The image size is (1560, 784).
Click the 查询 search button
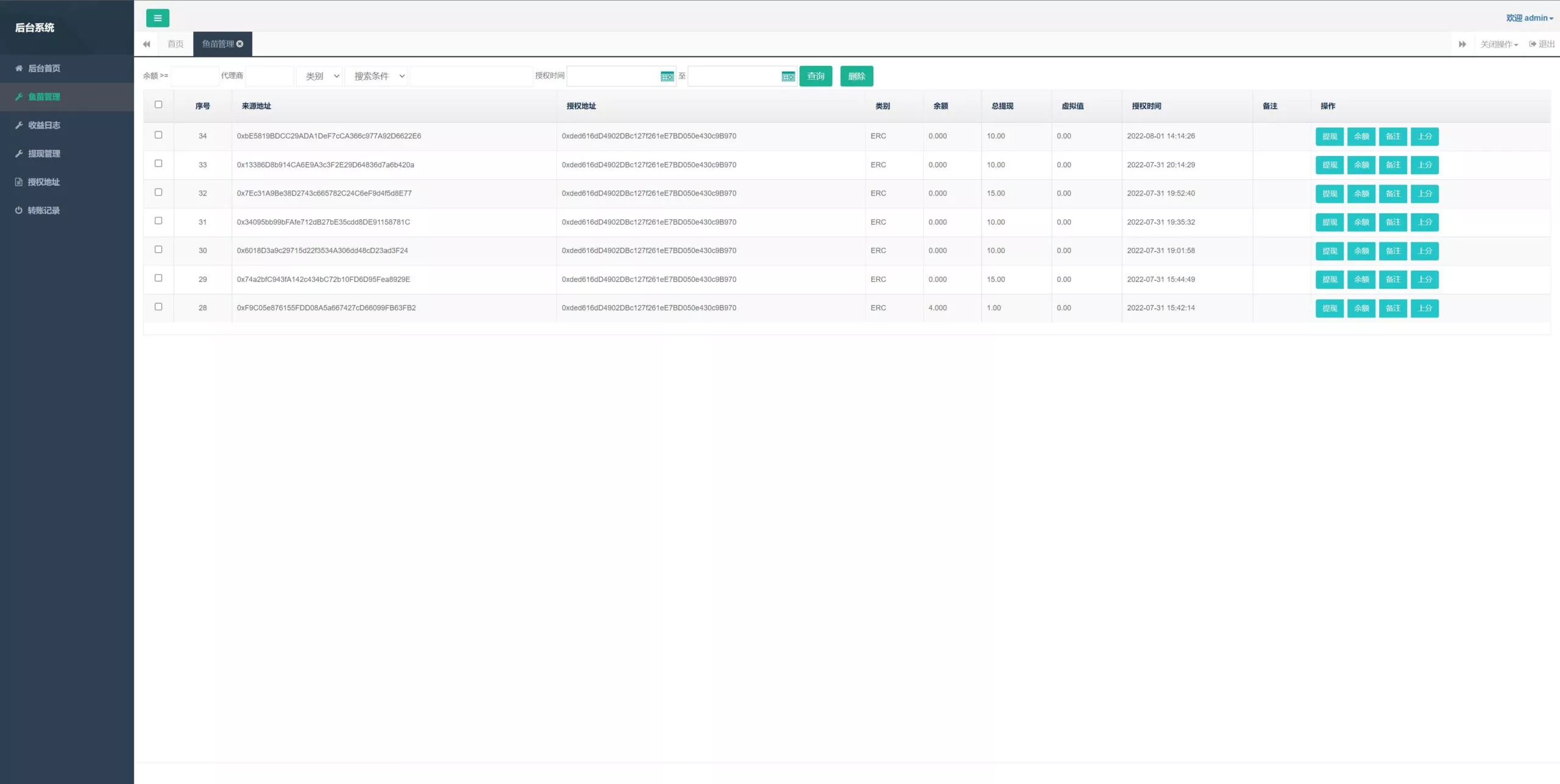point(815,76)
